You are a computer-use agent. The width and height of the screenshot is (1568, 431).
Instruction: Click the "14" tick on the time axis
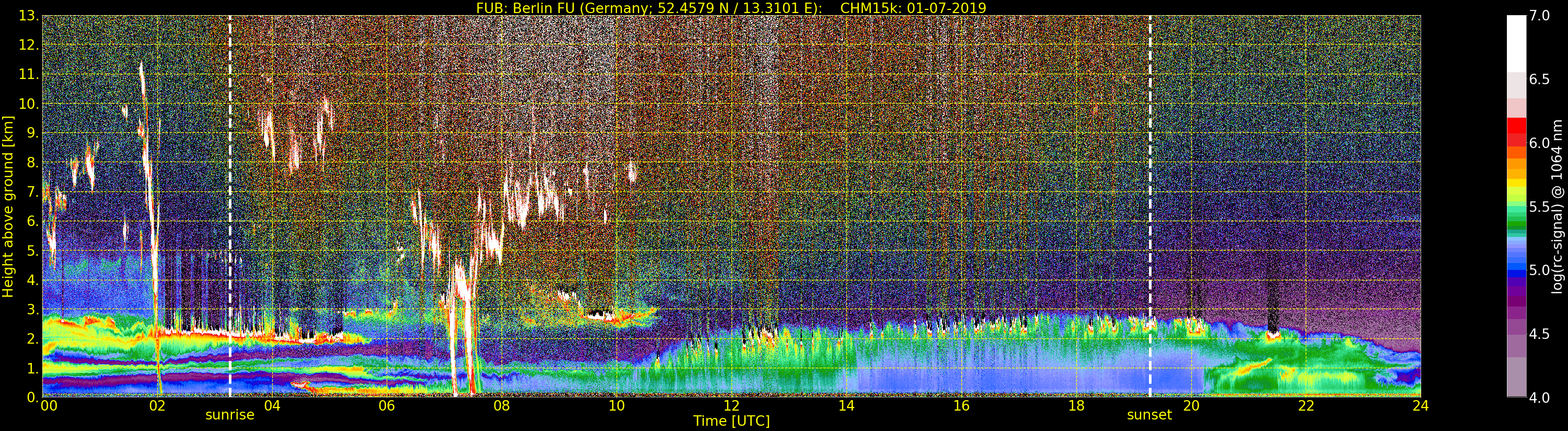coord(846,406)
